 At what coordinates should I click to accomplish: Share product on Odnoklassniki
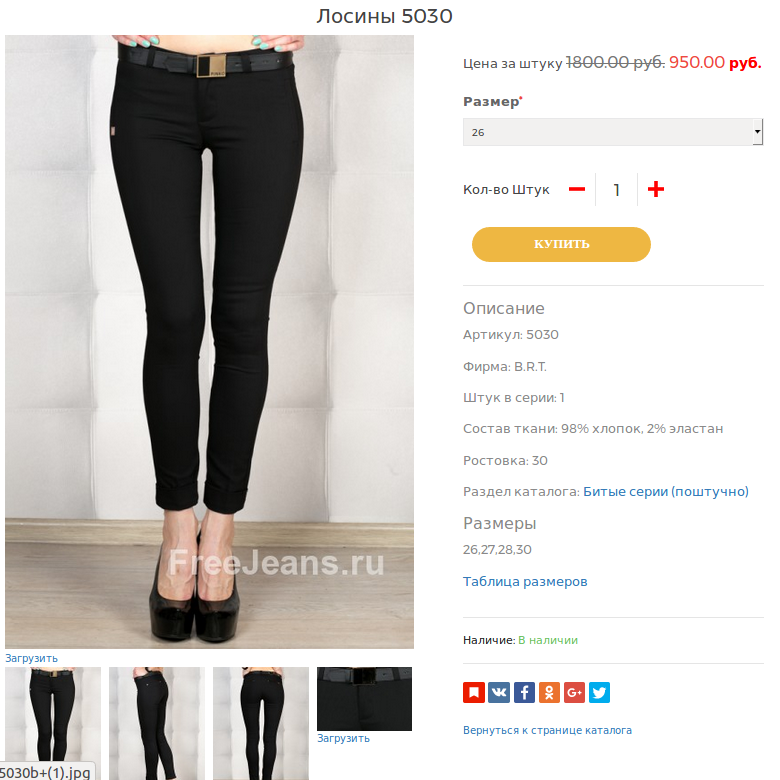549,692
